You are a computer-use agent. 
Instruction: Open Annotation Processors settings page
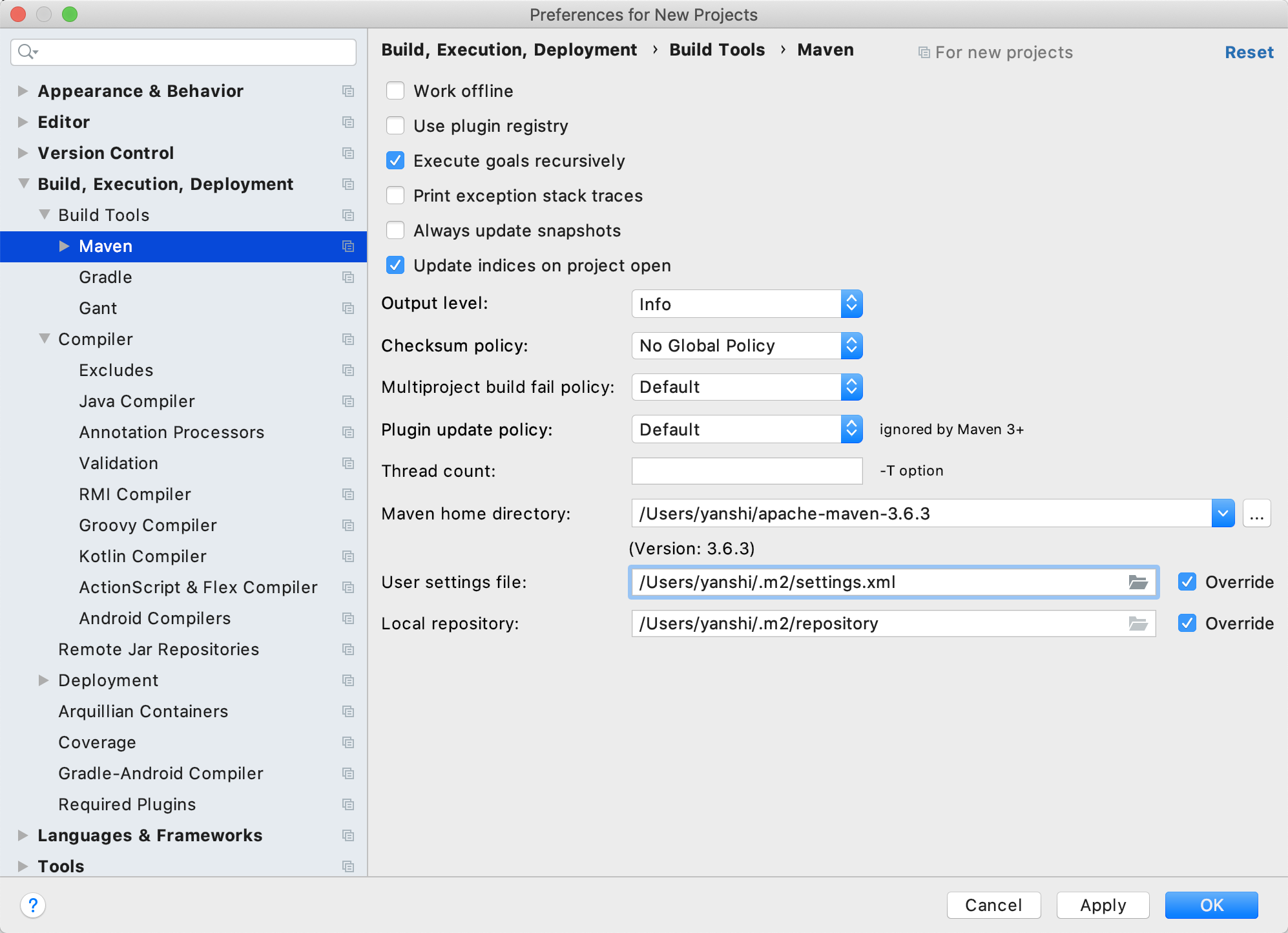tap(172, 432)
